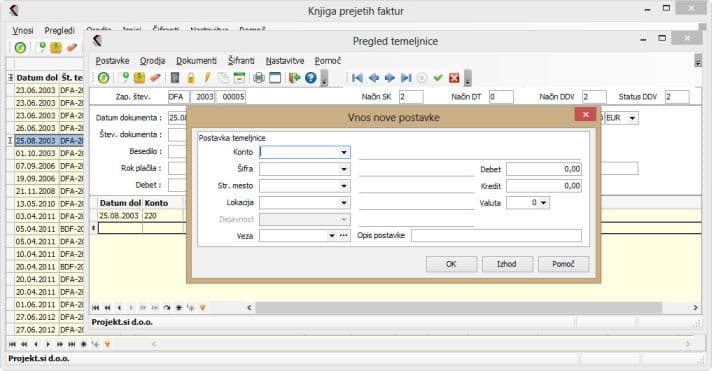Viewport: 712px width, 371px height.
Task: Click the OK button in the dialog
Action: point(451,264)
